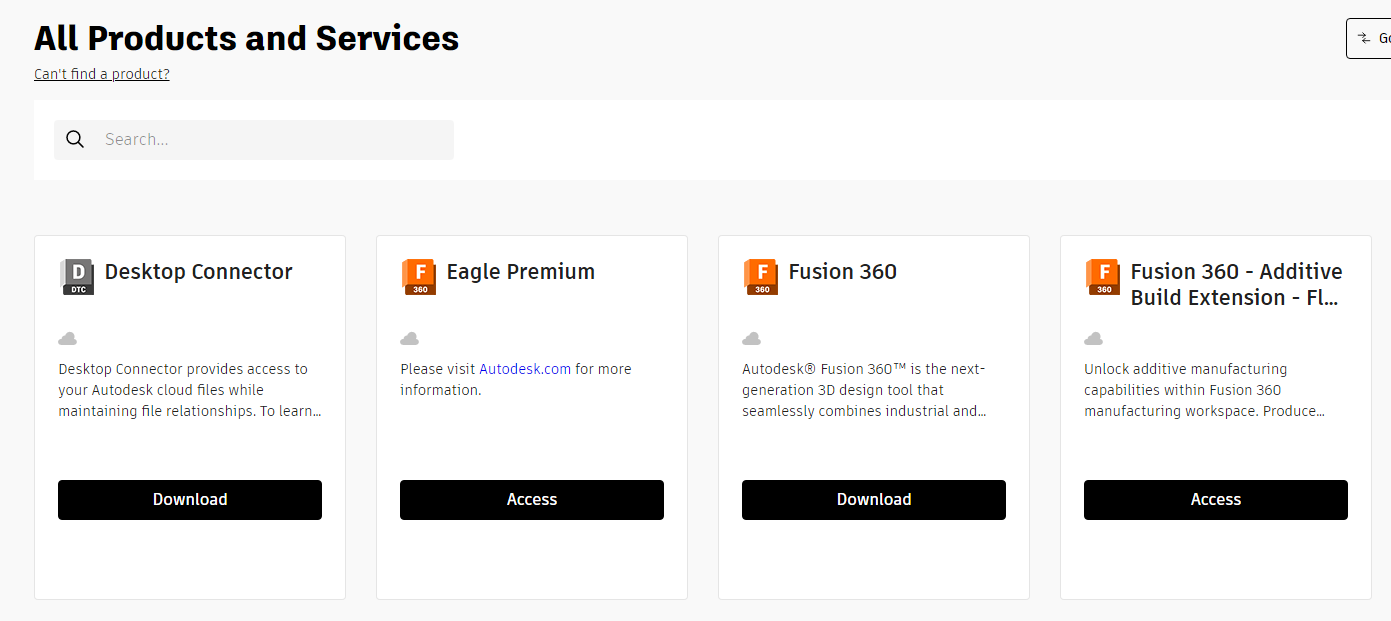Follow the Autodesk.com link in Eagle Premium
This screenshot has width=1391, height=621.
pos(525,369)
